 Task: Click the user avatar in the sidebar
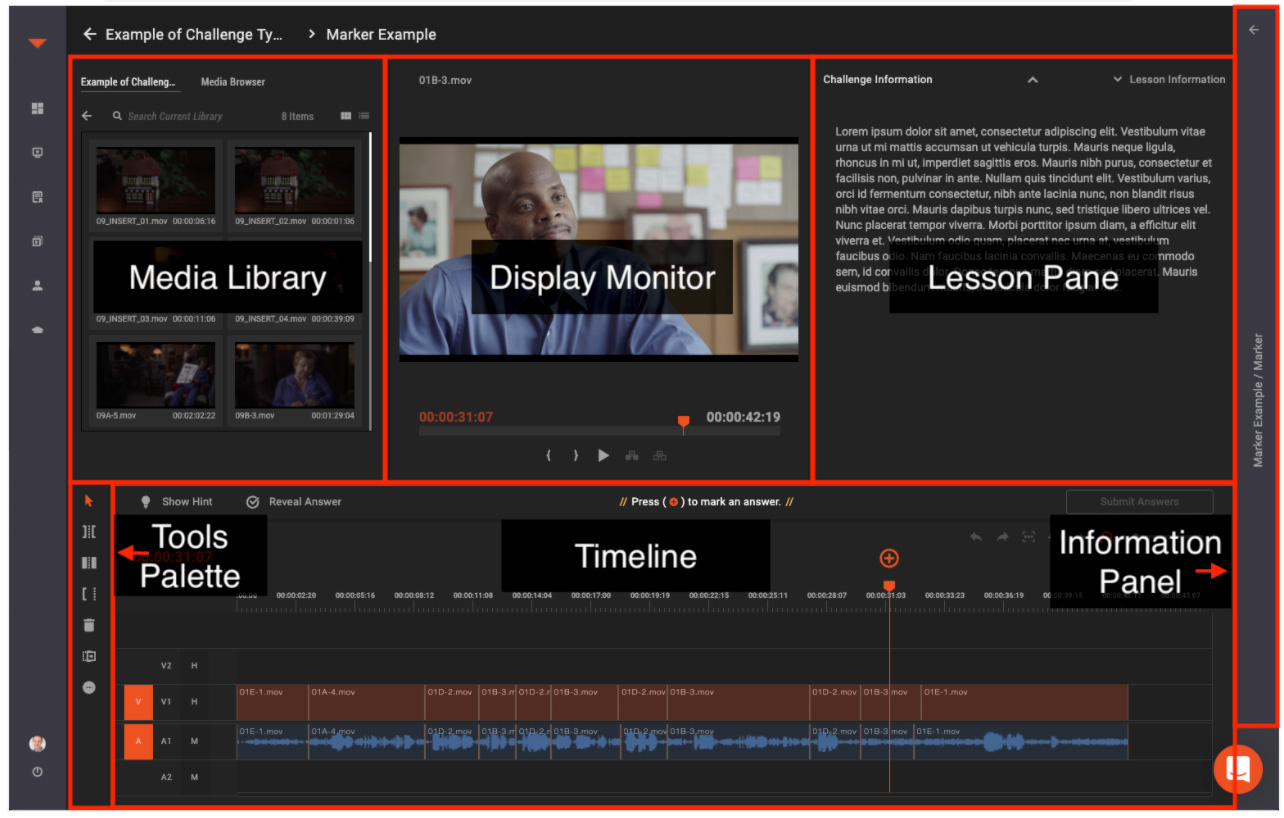(37, 743)
